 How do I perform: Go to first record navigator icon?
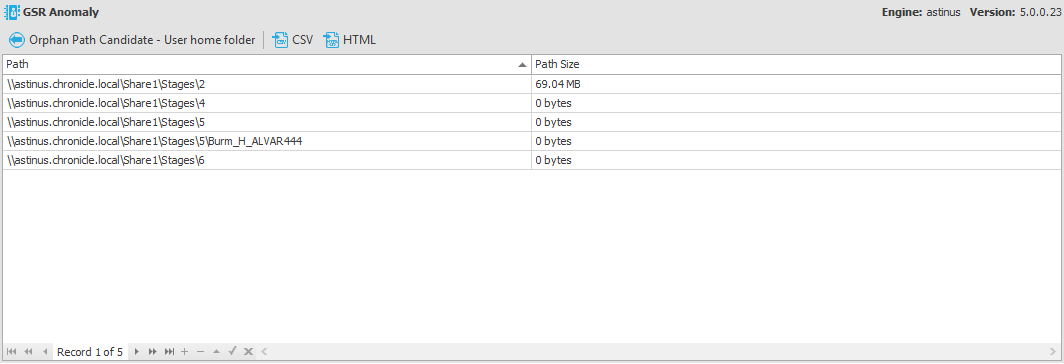pyautogui.click(x=12, y=352)
